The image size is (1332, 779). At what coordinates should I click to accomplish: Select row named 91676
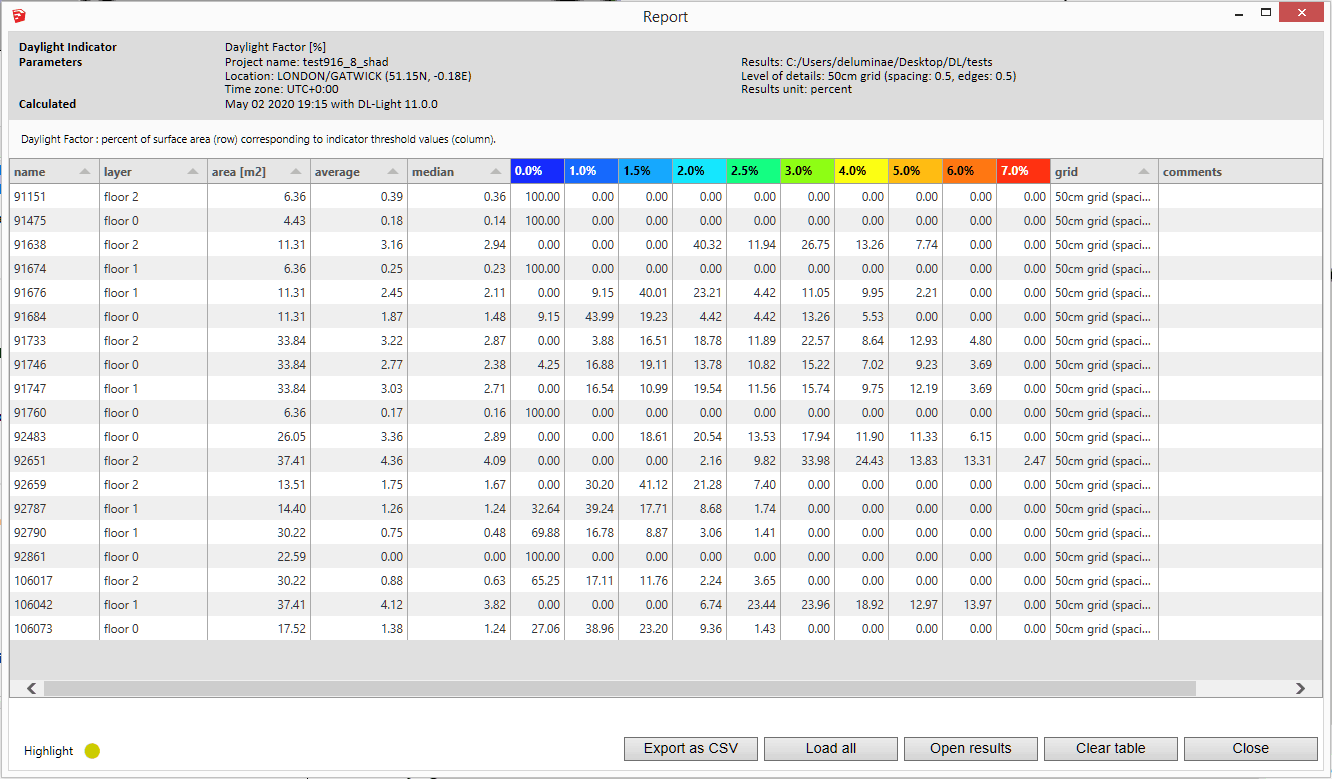[x=666, y=293]
